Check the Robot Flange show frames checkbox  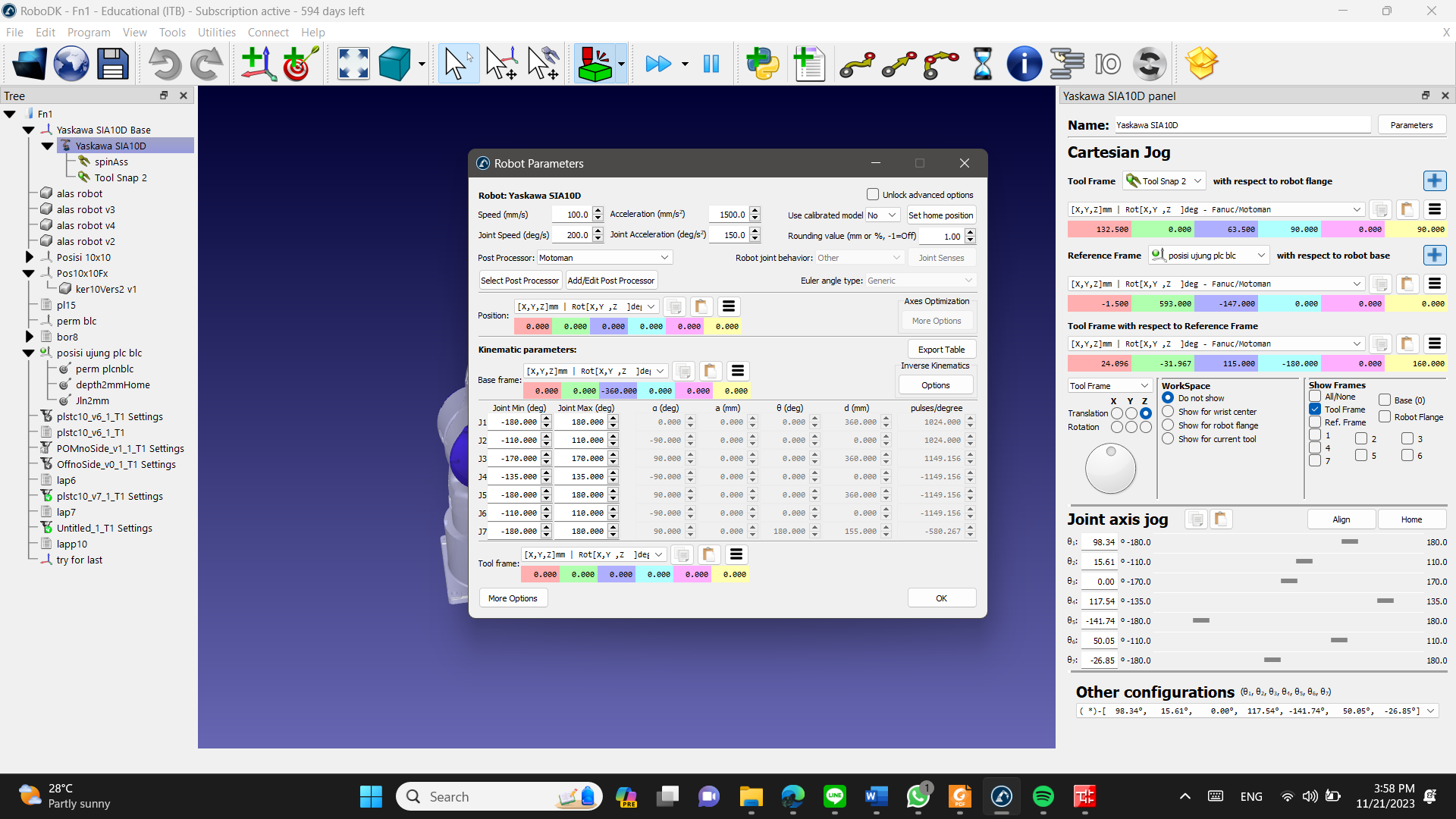click(1385, 417)
